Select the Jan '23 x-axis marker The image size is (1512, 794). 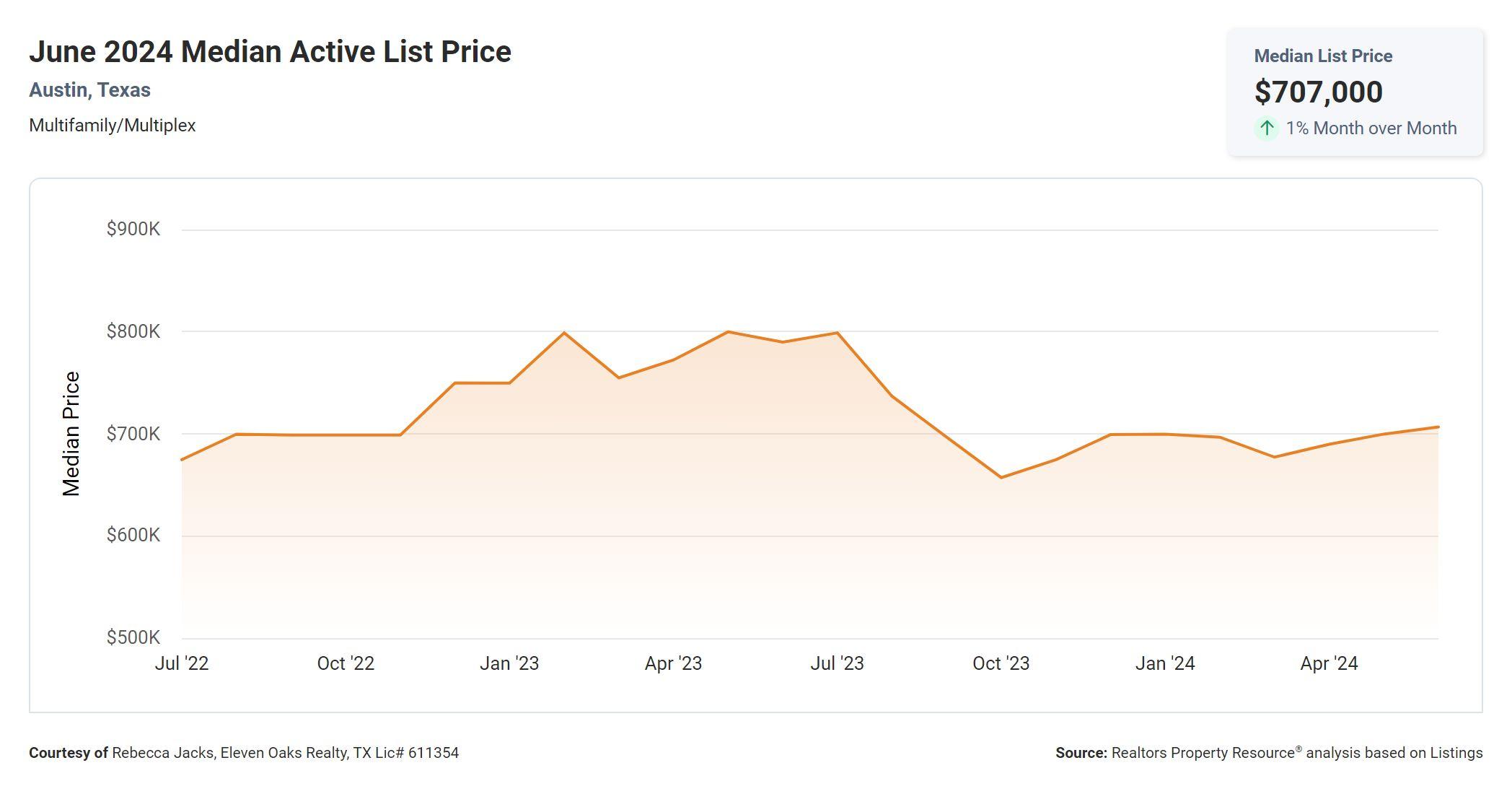tap(509, 663)
